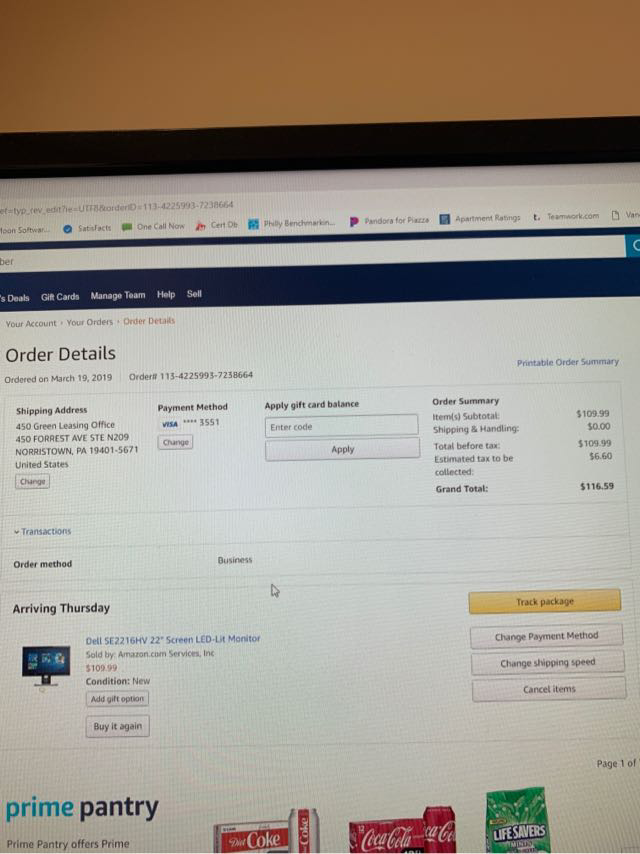Screen dimensions: 640x854
Task: Click the Track package button
Action: point(545,601)
